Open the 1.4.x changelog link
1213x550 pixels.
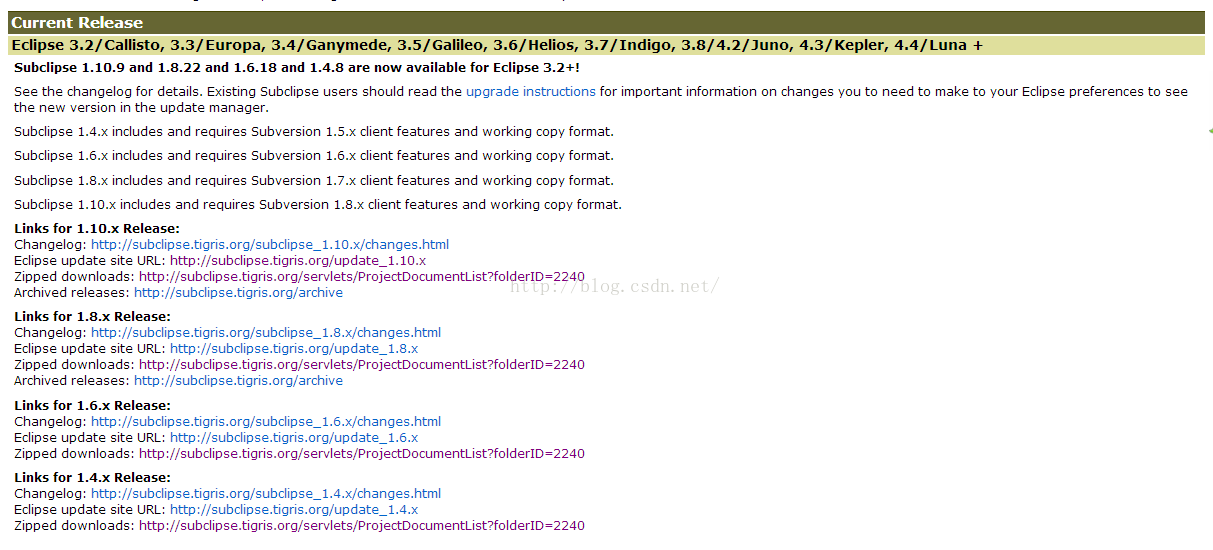tap(266, 494)
